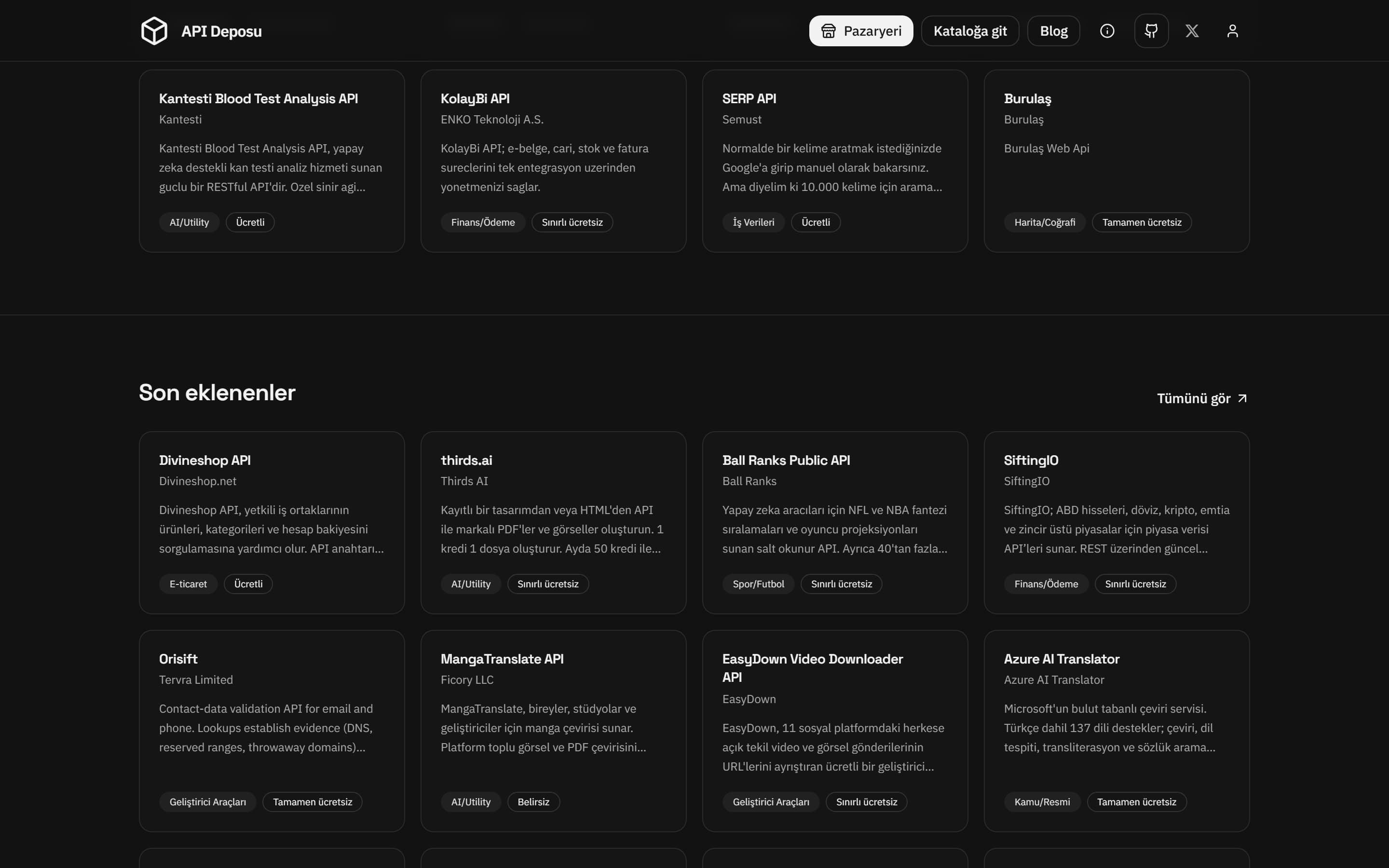Click the API Deposu site title

[221, 31]
